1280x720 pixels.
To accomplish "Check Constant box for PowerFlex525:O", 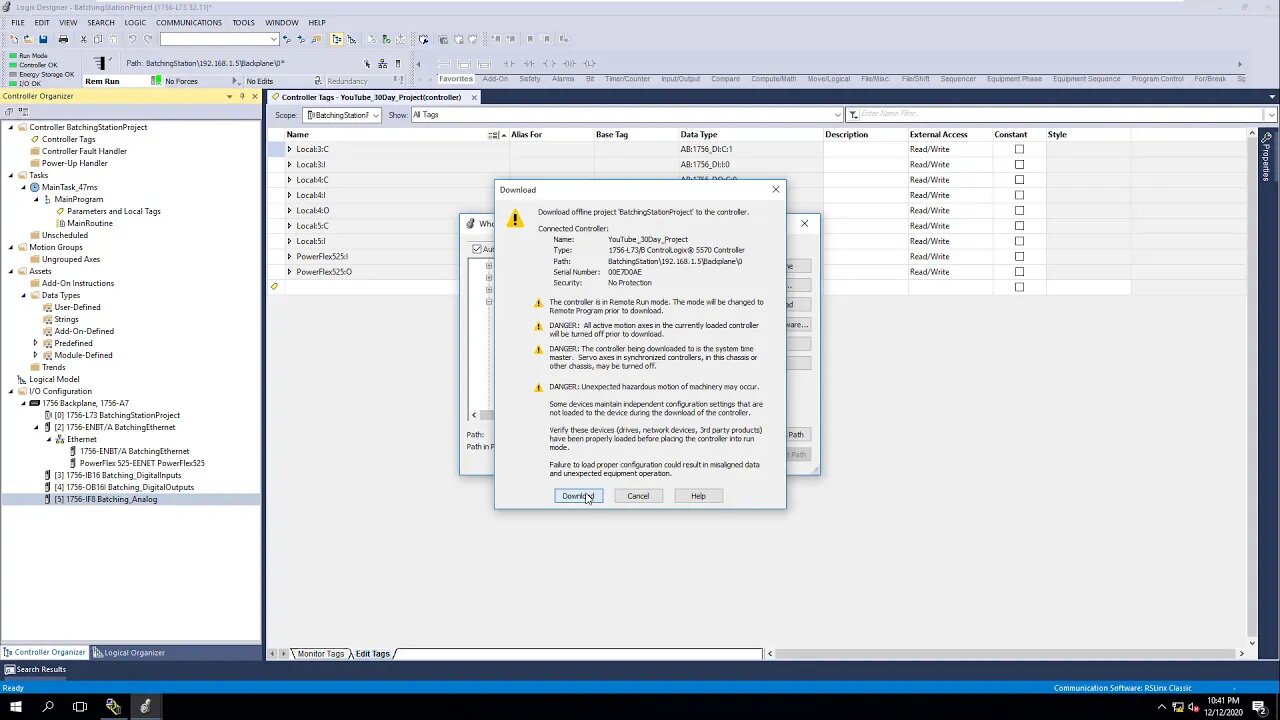I will [1019, 272].
